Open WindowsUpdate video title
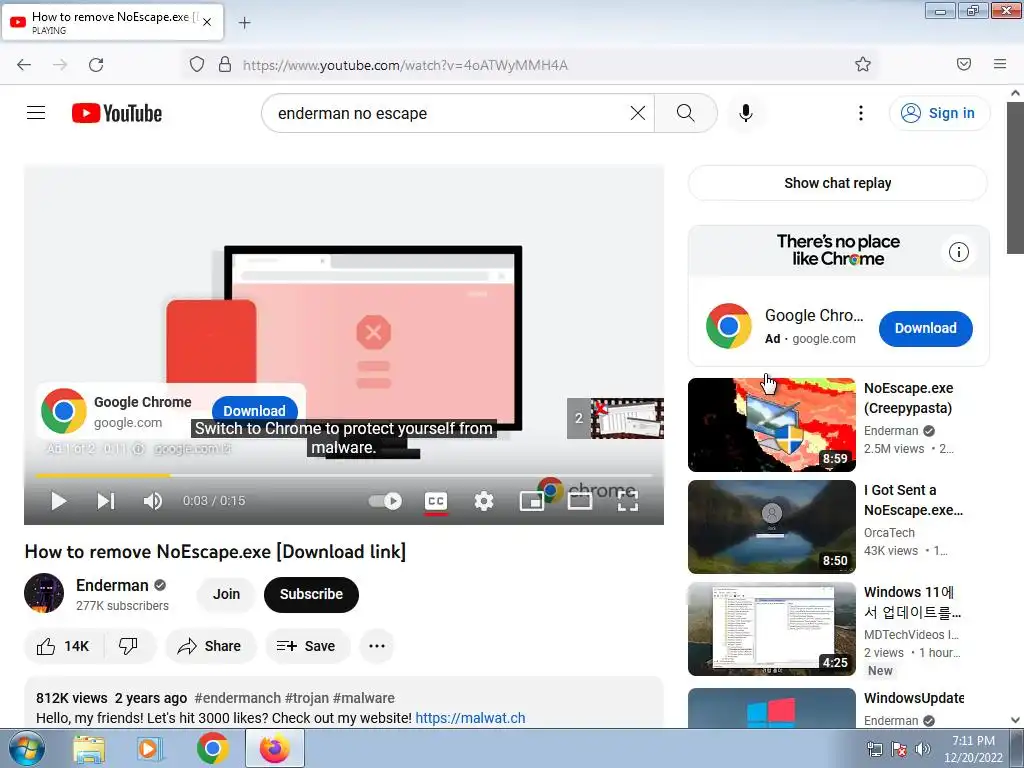 pyautogui.click(x=914, y=698)
